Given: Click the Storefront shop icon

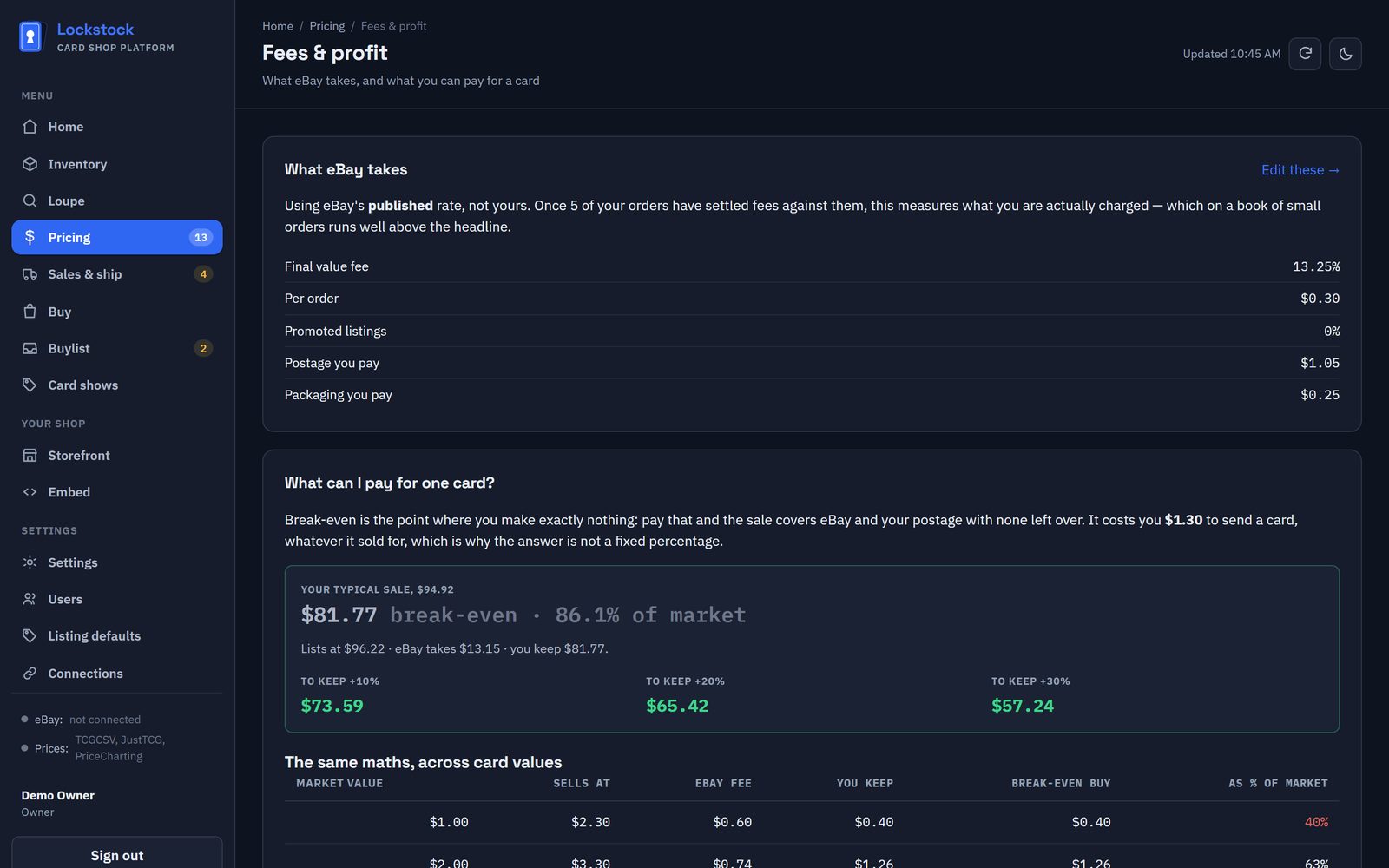Looking at the screenshot, I should pos(30,456).
